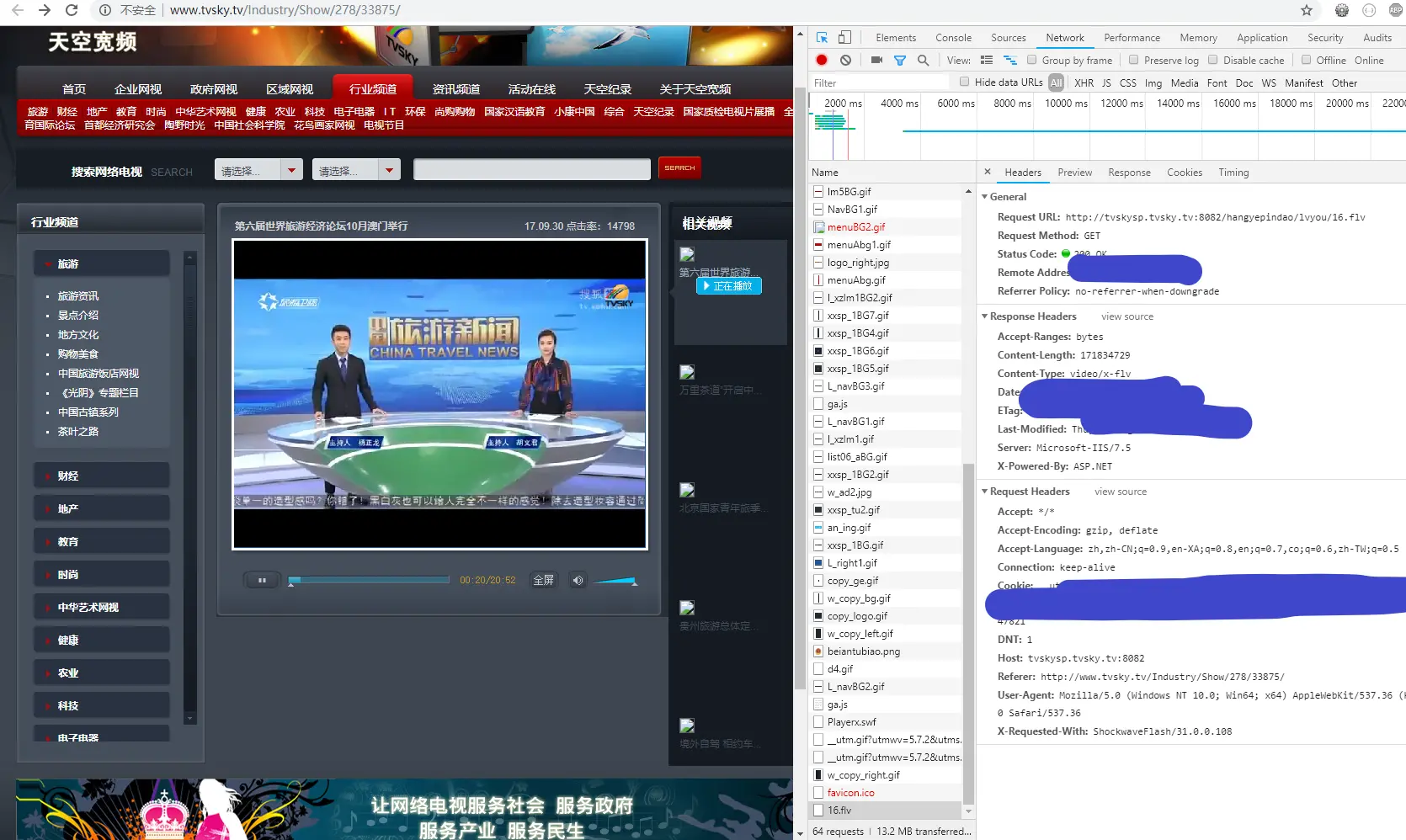Image resolution: width=1406 pixels, height=840 pixels.
Task: Clear the network log
Action: point(845,60)
